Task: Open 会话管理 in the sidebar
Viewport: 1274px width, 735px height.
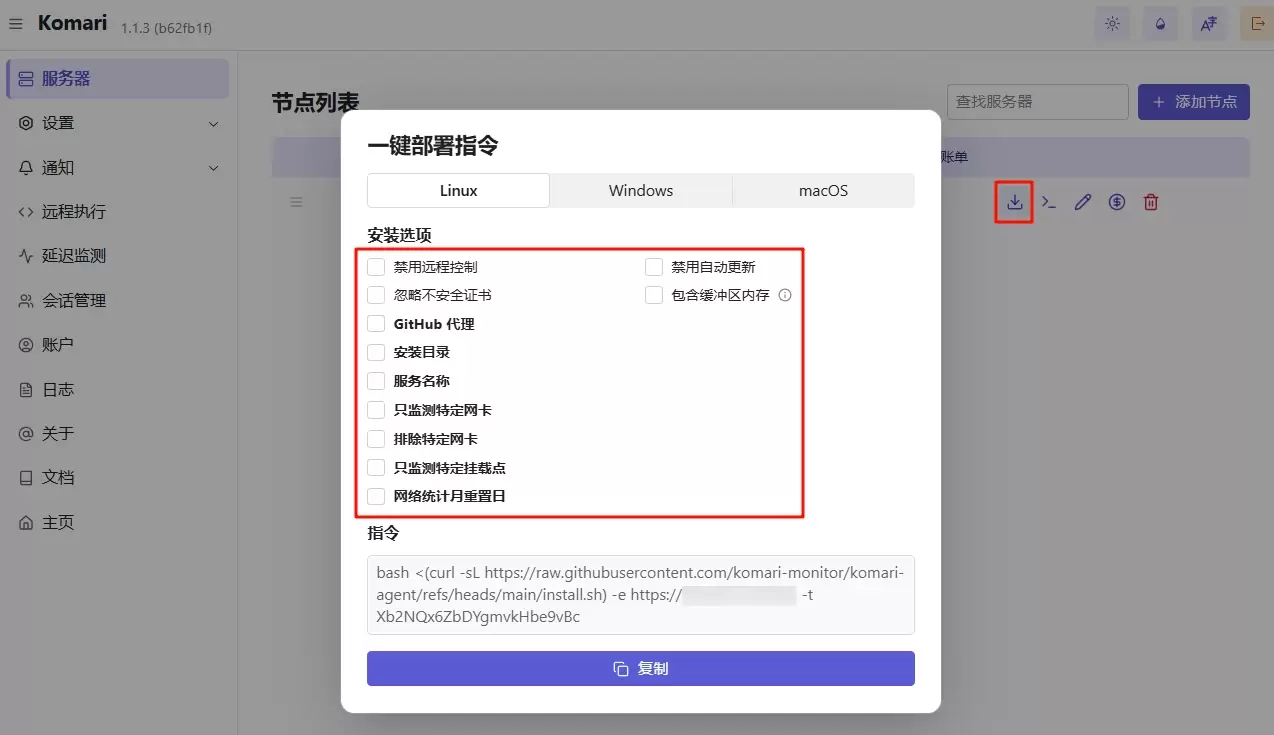Action: click(118, 301)
